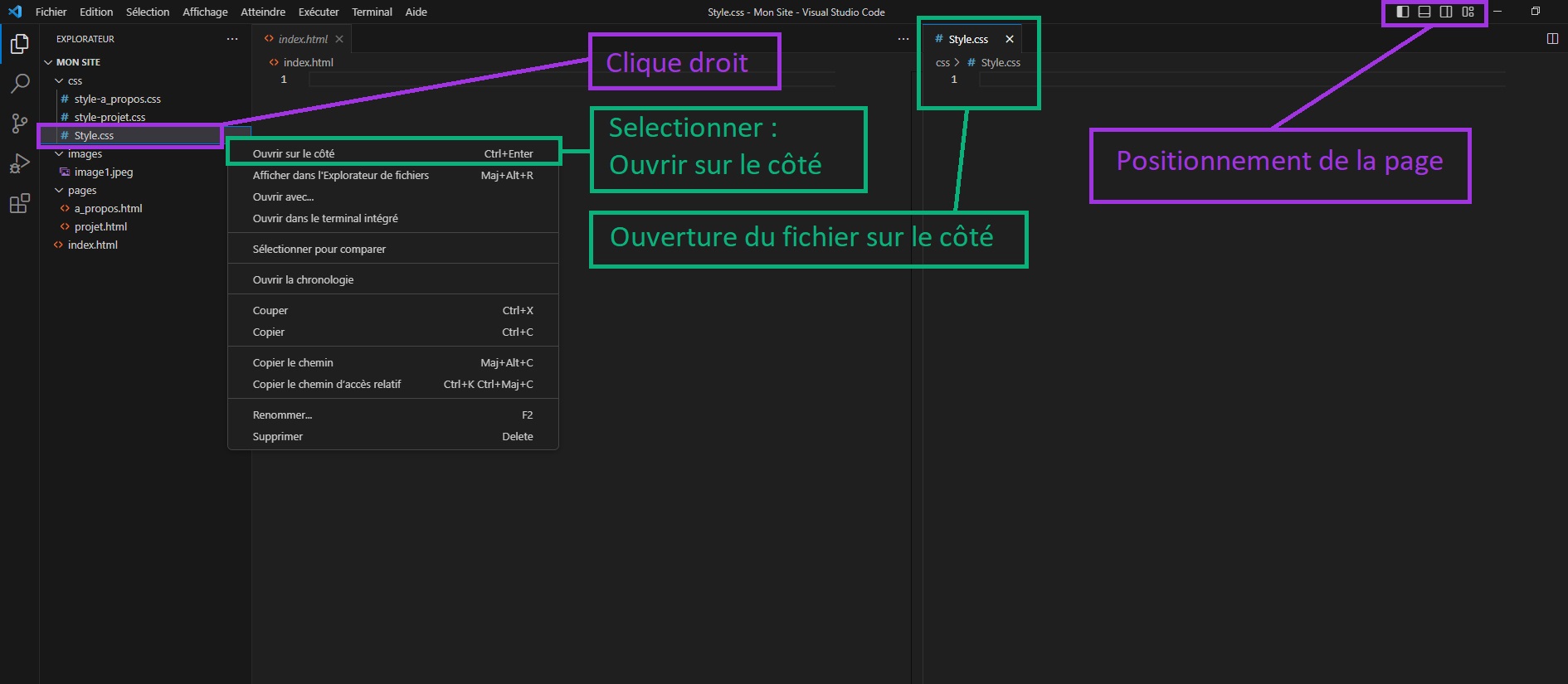The image size is (1568, 684).
Task: Select 'Ouvrir sur le côté' in context menu
Action: 294,153
